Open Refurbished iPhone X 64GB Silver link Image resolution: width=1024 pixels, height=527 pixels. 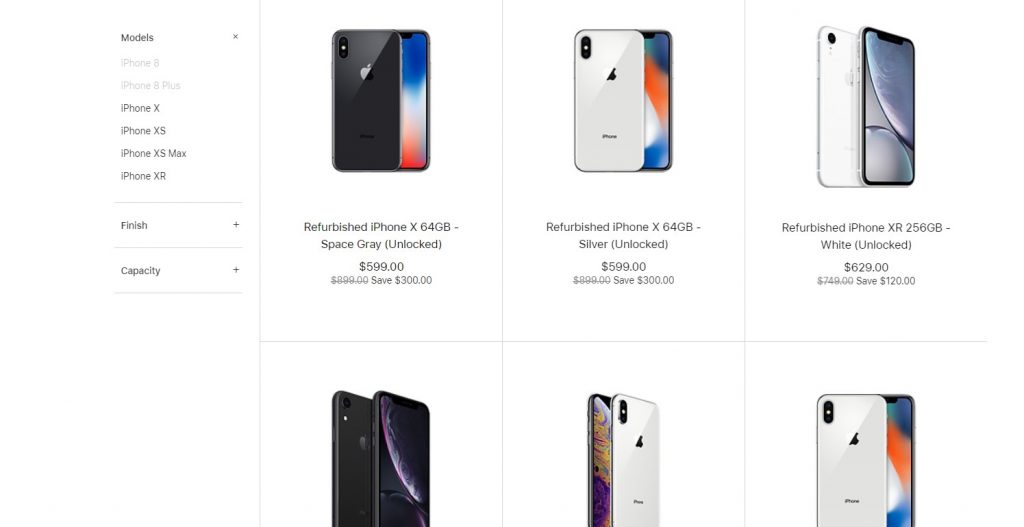(x=623, y=236)
